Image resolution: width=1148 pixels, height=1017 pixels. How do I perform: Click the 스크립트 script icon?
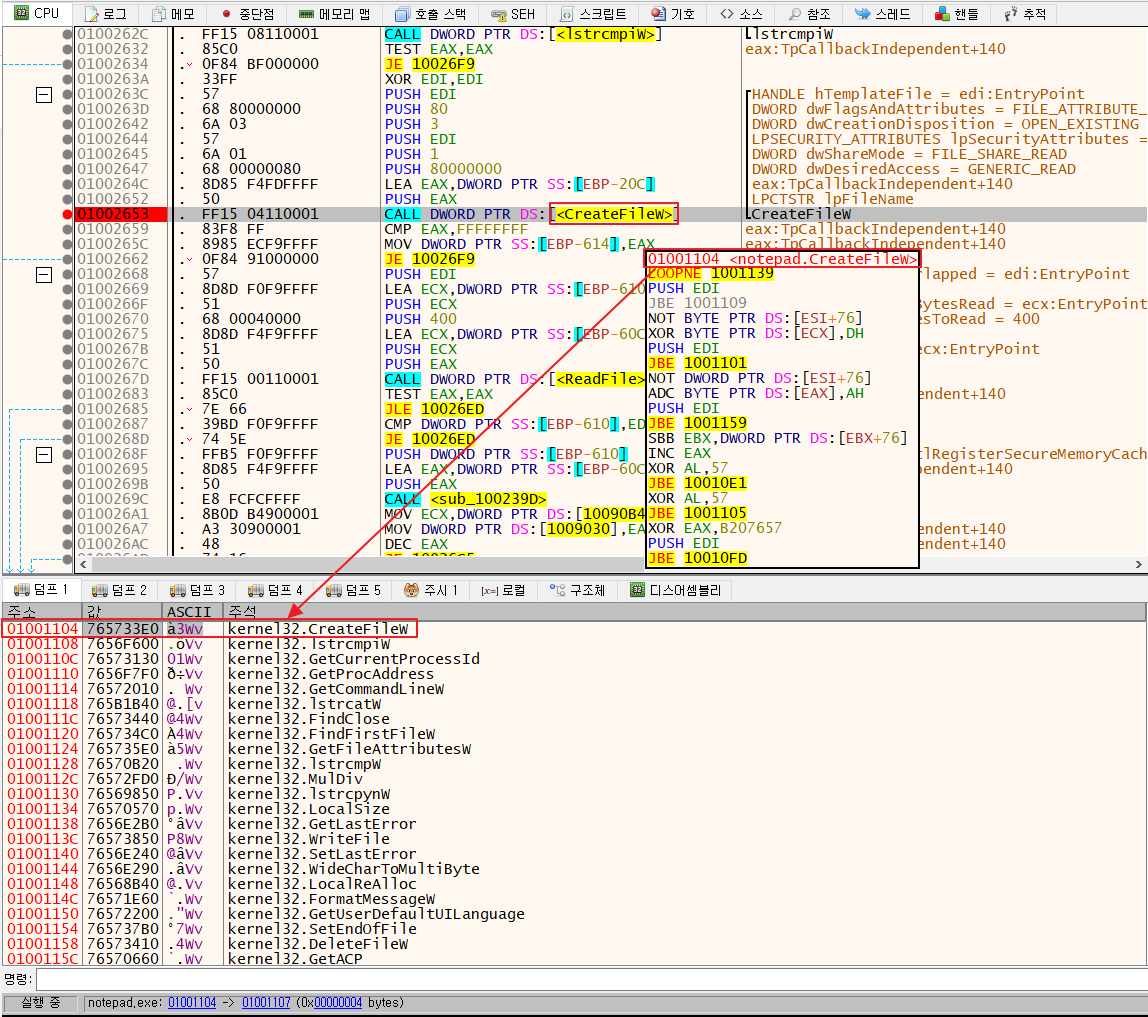(x=566, y=14)
